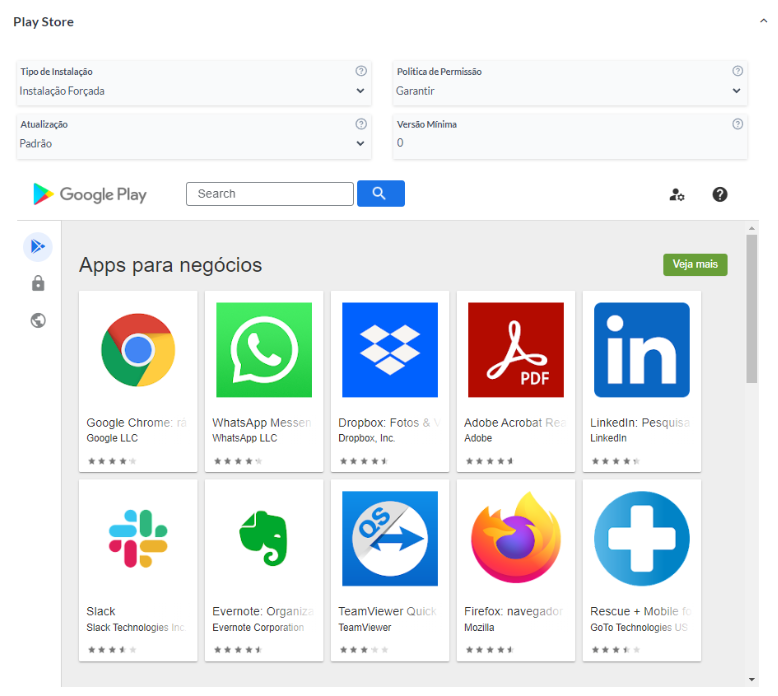This screenshot has width=778, height=696.
Task: Click the Slack Technologies developer name
Action: click(136, 628)
